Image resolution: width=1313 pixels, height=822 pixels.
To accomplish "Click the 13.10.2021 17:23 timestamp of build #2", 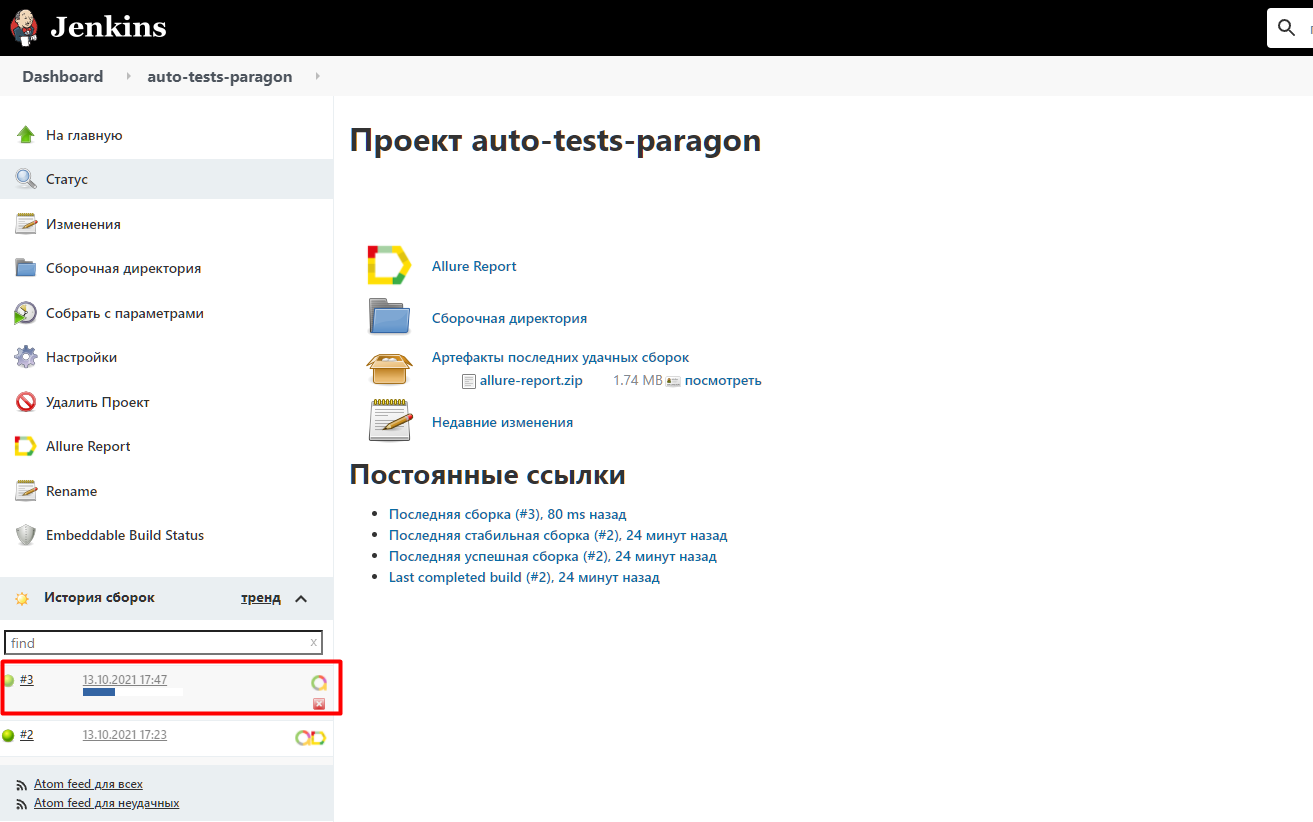I will pyautogui.click(x=125, y=735).
